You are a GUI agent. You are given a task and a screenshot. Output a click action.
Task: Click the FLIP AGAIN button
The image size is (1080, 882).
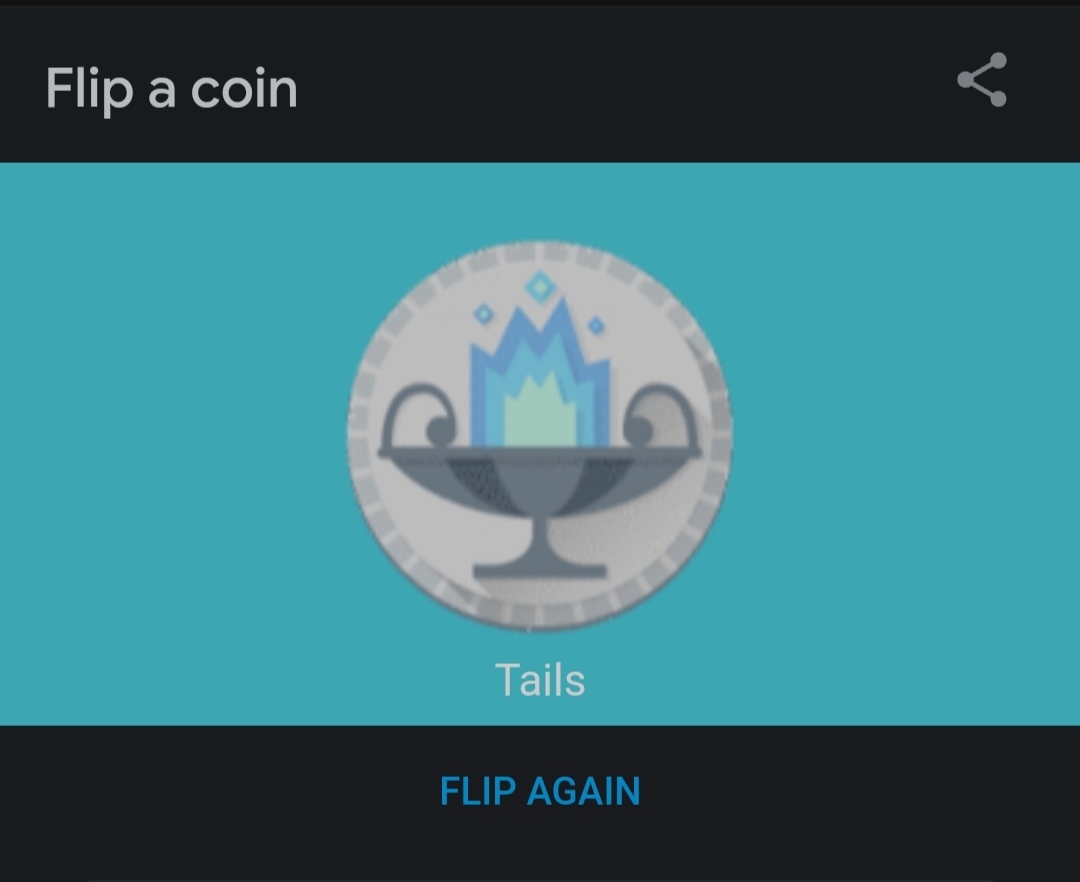(x=540, y=790)
